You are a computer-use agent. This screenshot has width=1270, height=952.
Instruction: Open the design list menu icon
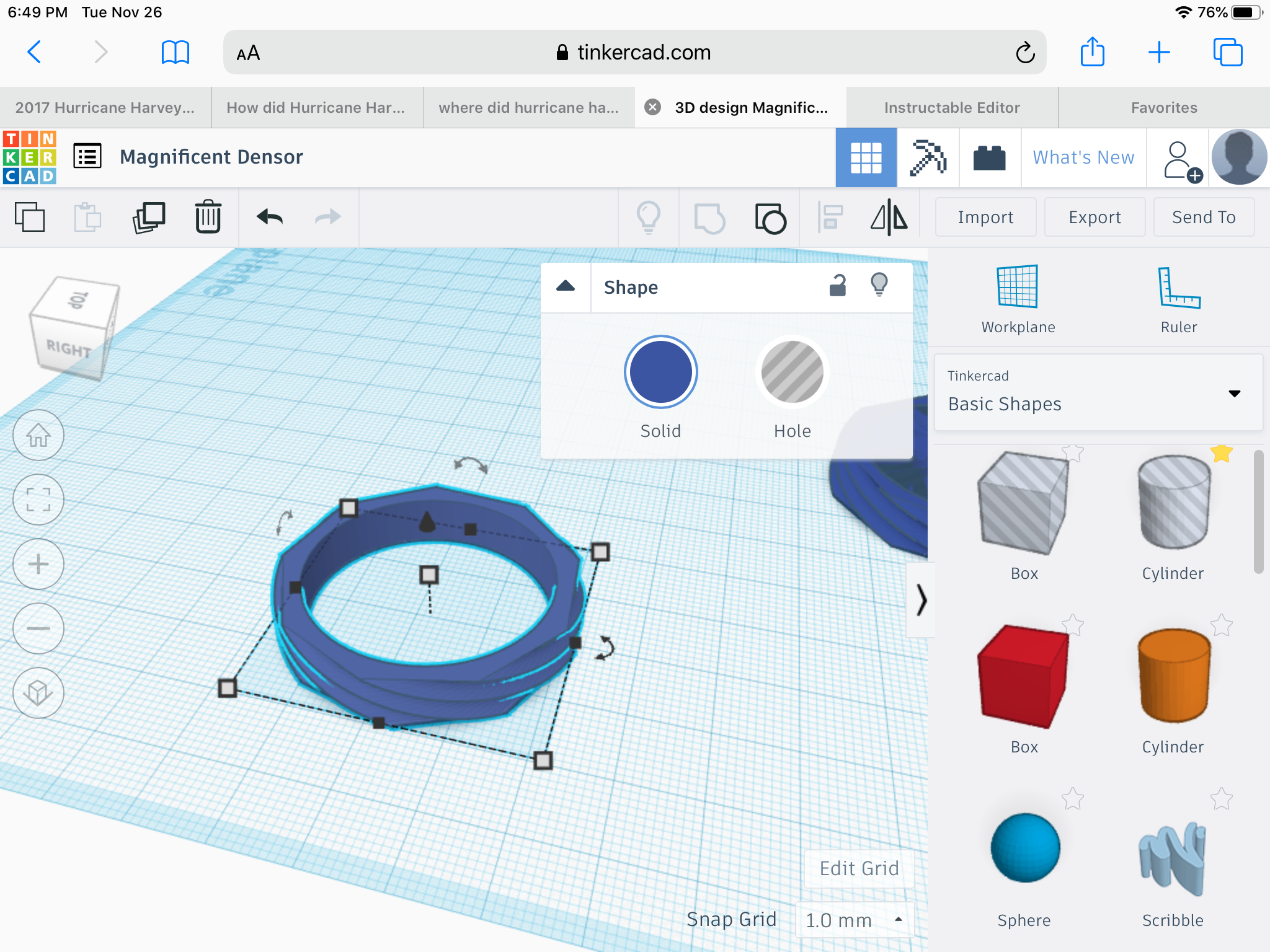(x=87, y=156)
